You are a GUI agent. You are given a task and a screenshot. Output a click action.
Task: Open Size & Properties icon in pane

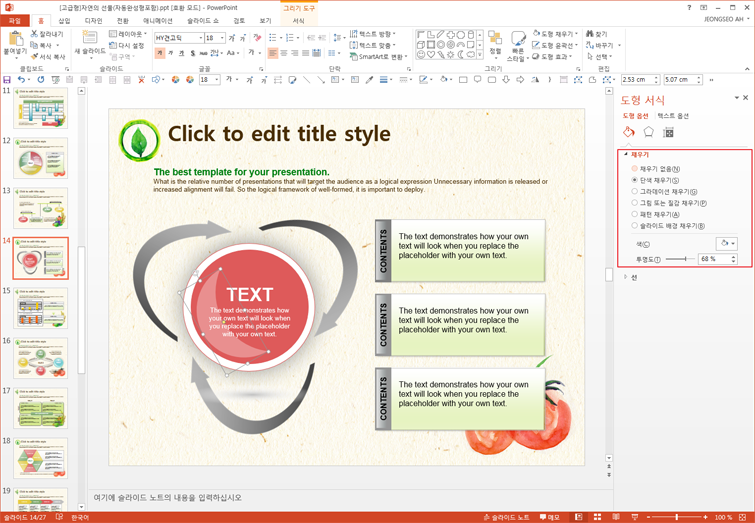click(668, 132)
